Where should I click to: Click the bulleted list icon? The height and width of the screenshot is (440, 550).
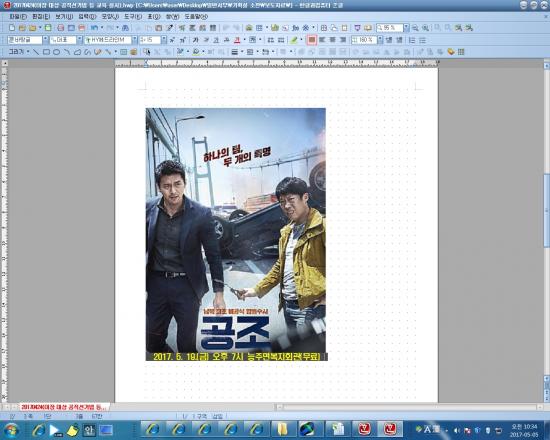tap(423, 40)
